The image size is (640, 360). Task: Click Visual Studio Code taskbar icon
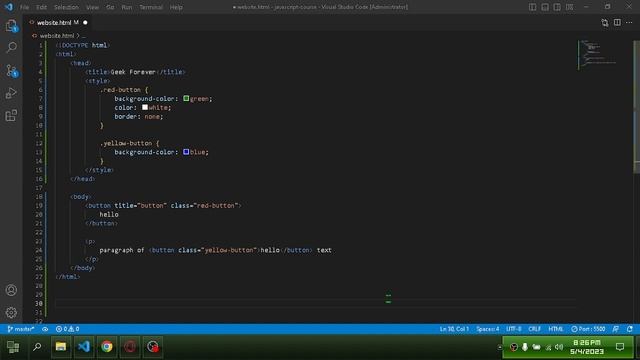84,347
